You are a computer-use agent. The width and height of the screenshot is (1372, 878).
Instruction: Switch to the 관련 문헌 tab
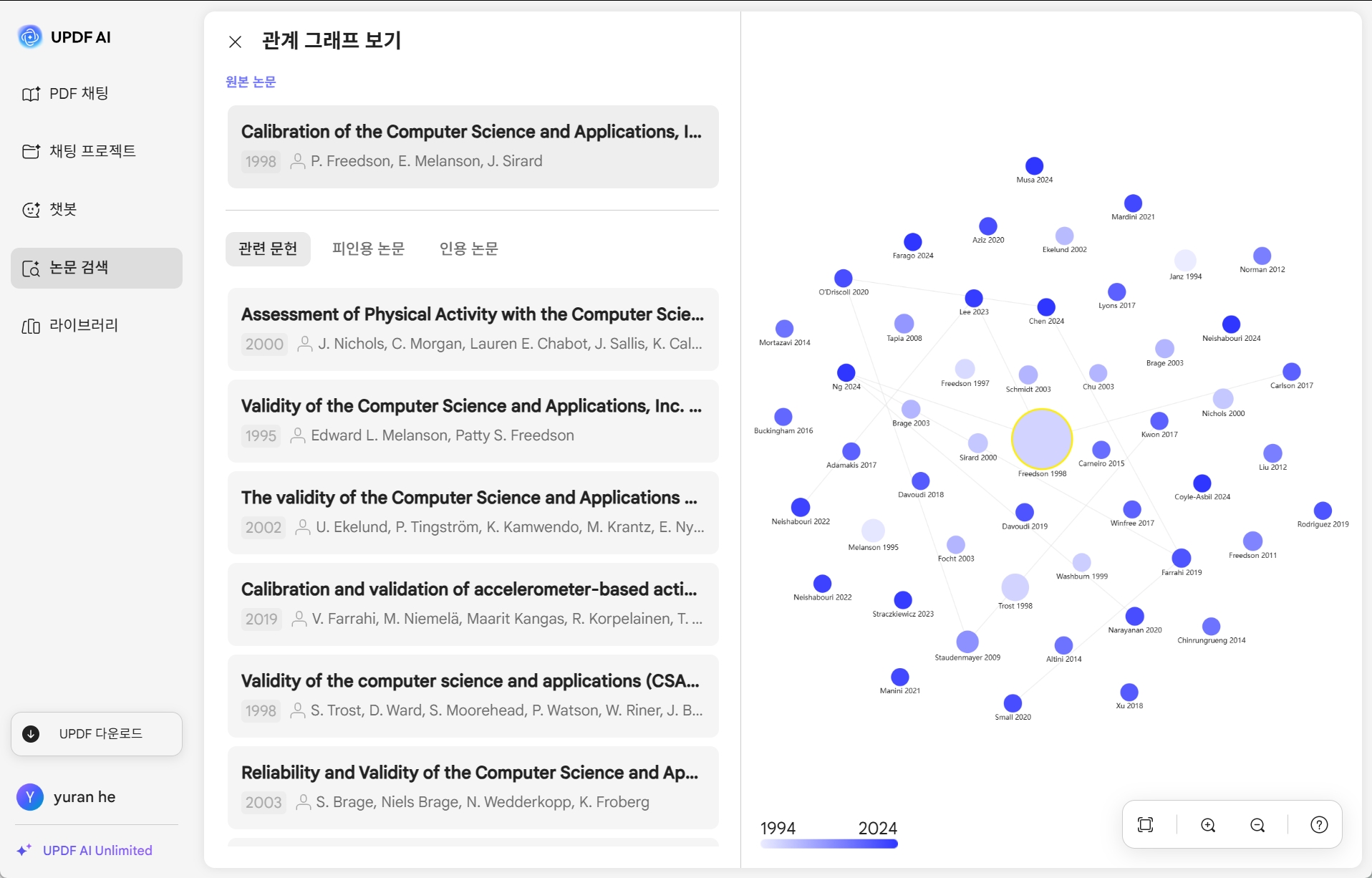[268, 249]
